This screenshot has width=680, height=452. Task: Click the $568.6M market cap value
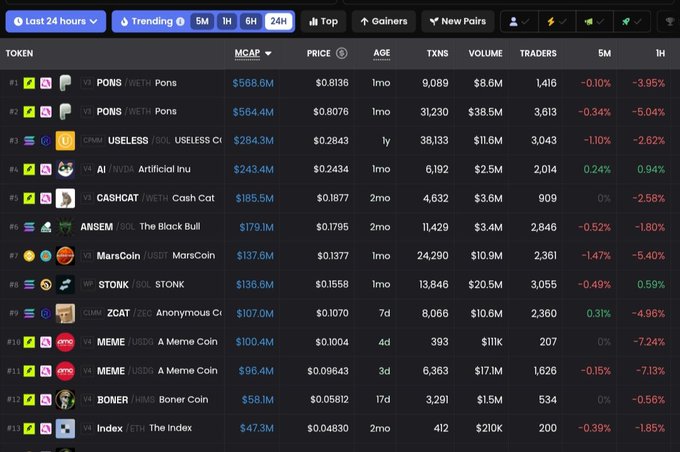pos(253,83)
